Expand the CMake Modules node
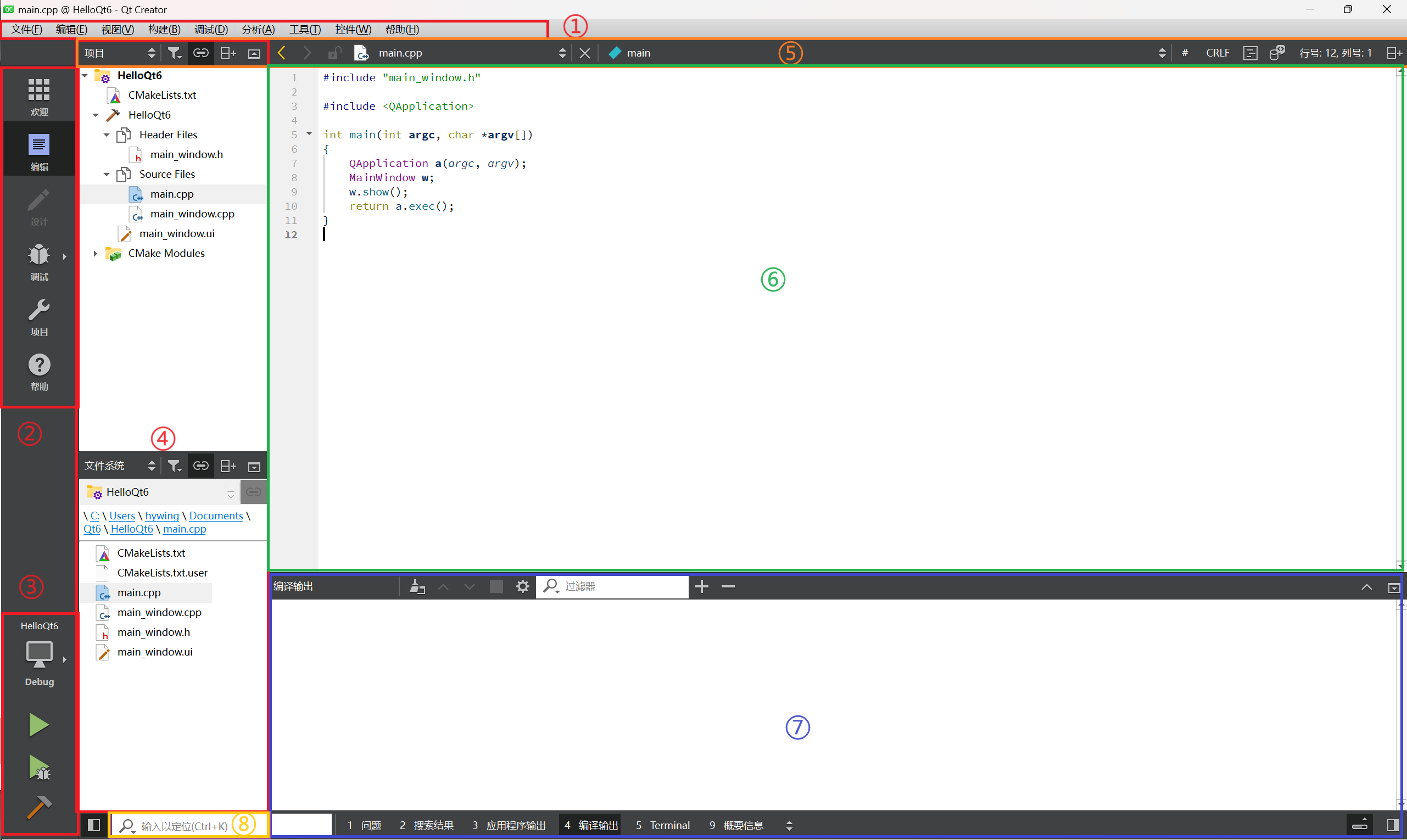The width and height of the screenshot is (1407, 840). (x=95, y=254)
